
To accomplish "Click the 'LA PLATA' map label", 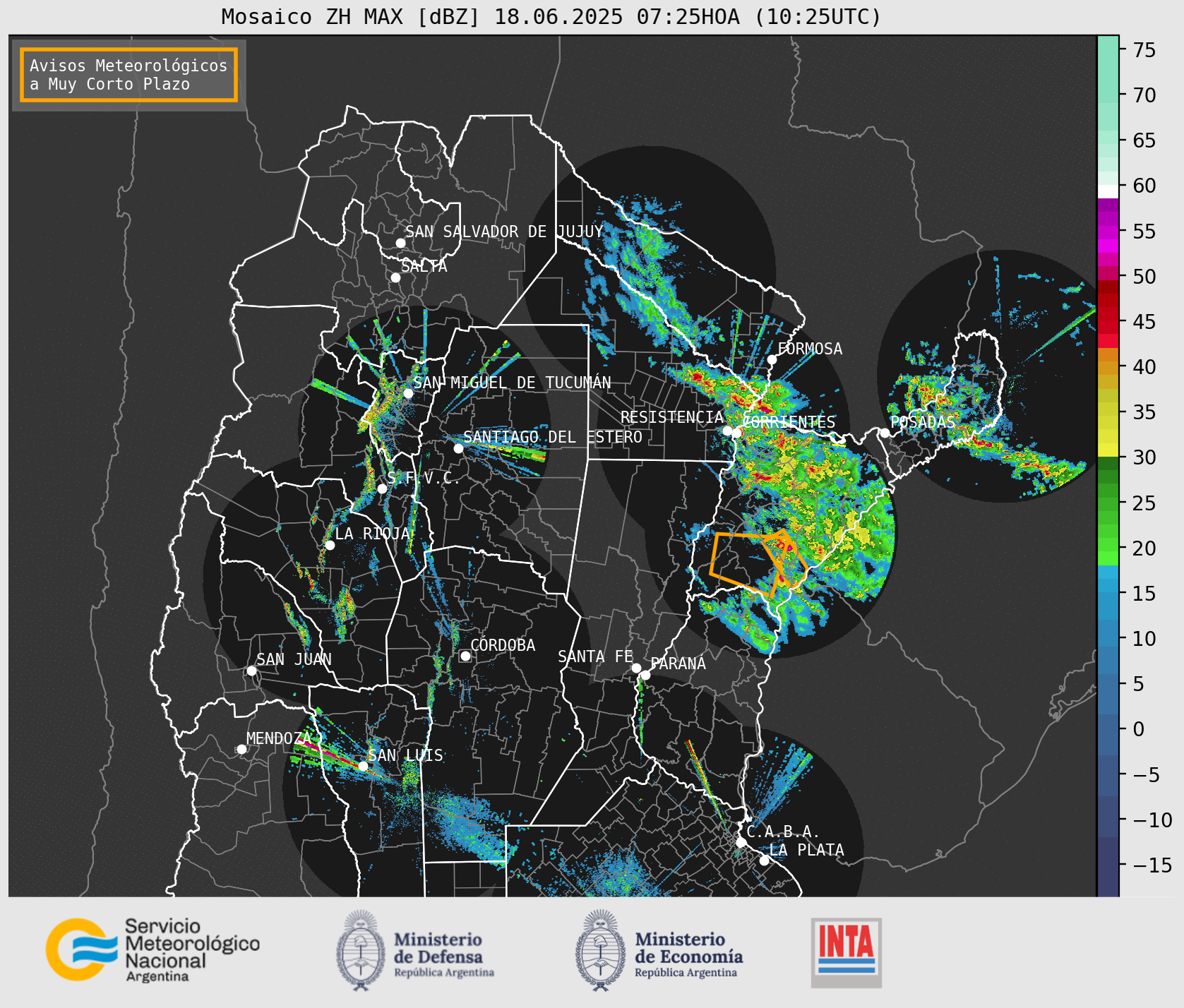I will 806,850.
